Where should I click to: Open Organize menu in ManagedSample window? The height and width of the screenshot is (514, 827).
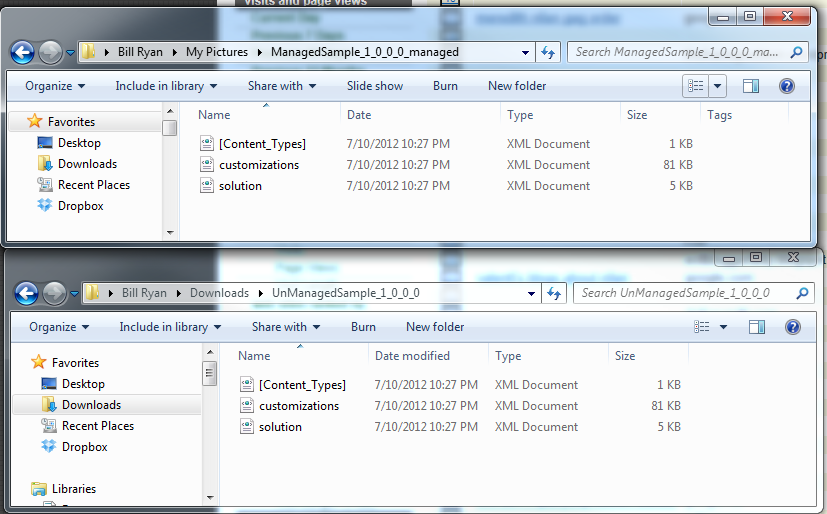click(55, 86)
